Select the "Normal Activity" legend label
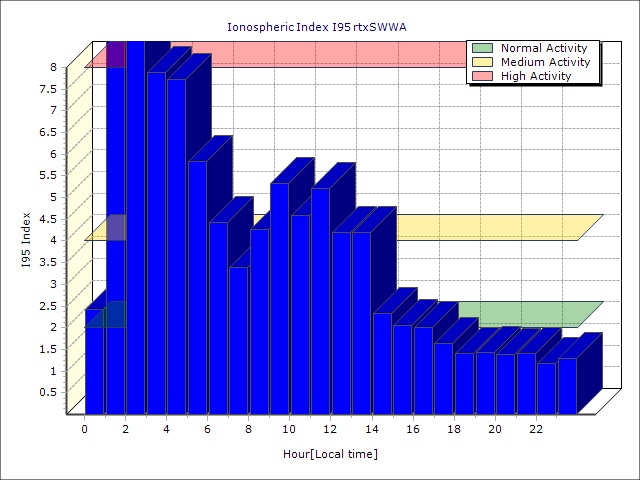 (544, 48)
